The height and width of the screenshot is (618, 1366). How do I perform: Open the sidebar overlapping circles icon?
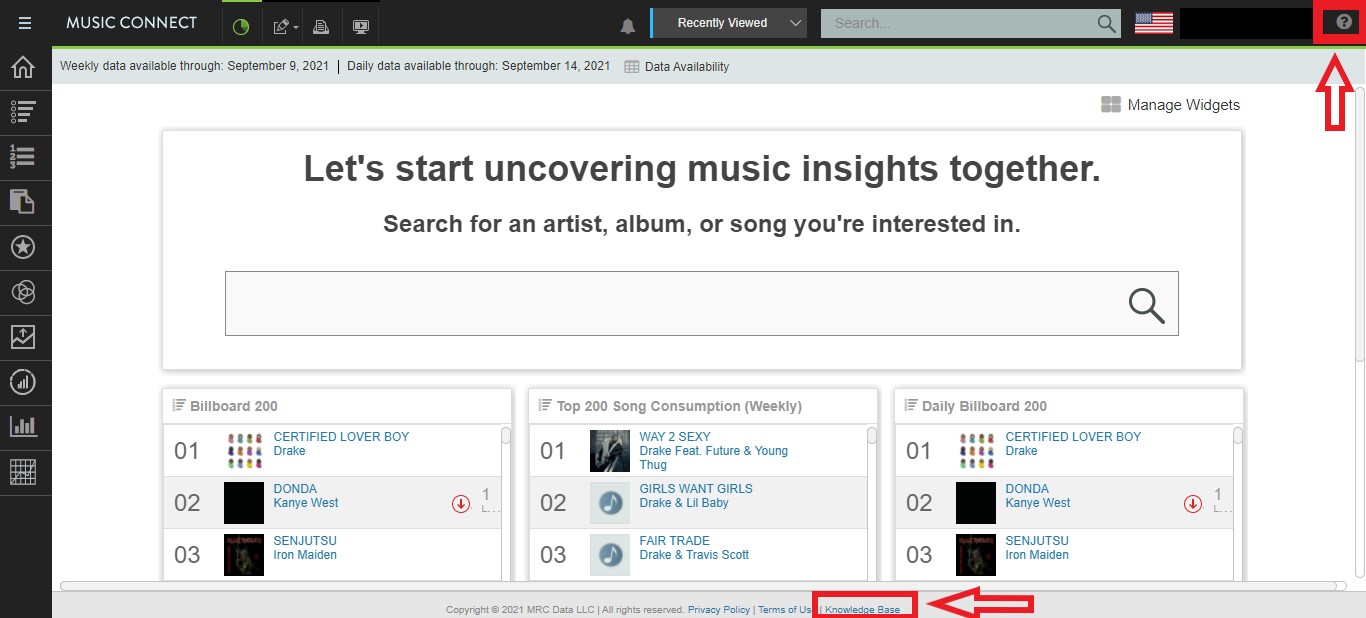point(23,292)
